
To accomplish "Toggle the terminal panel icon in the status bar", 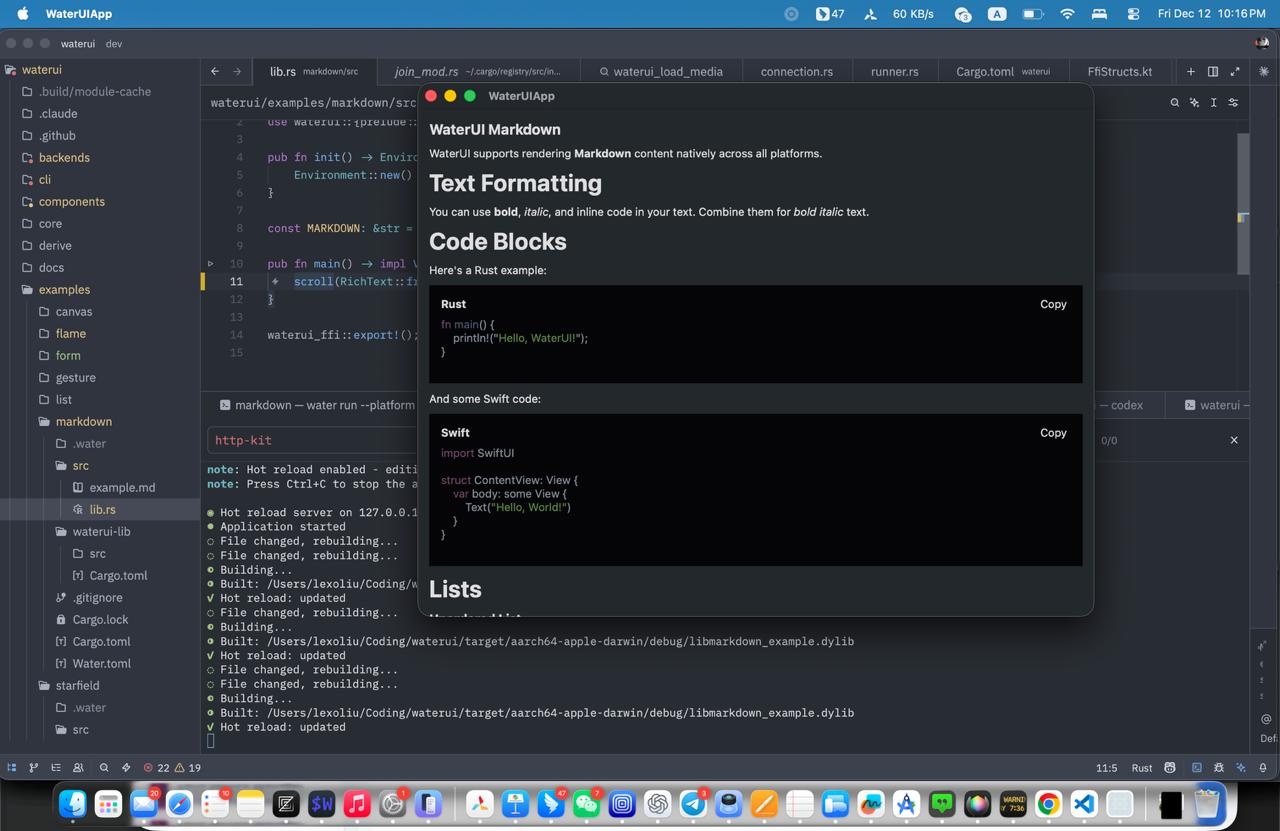I will click(1197, 768).
